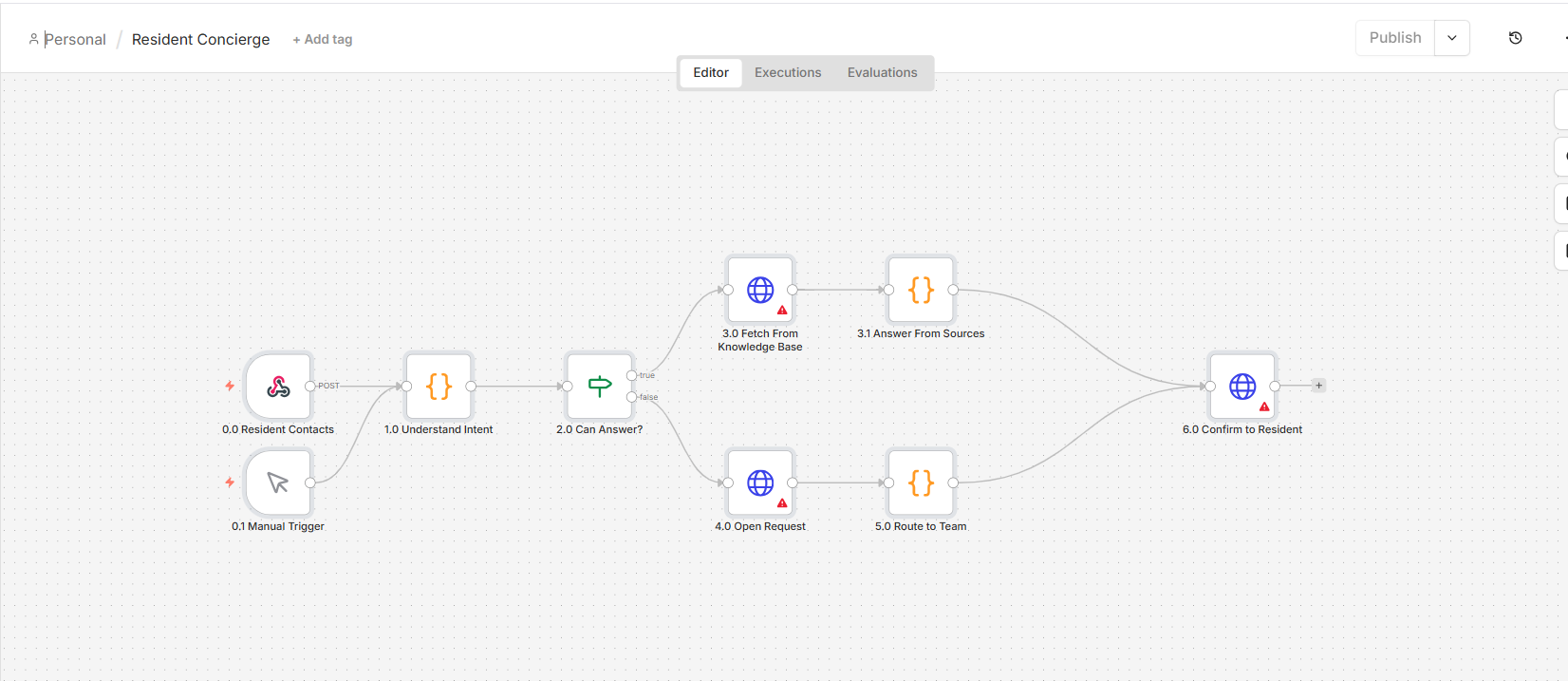
Task: Select the 6.0 Confirm to Resident node
Action: tap(1242, 386)
